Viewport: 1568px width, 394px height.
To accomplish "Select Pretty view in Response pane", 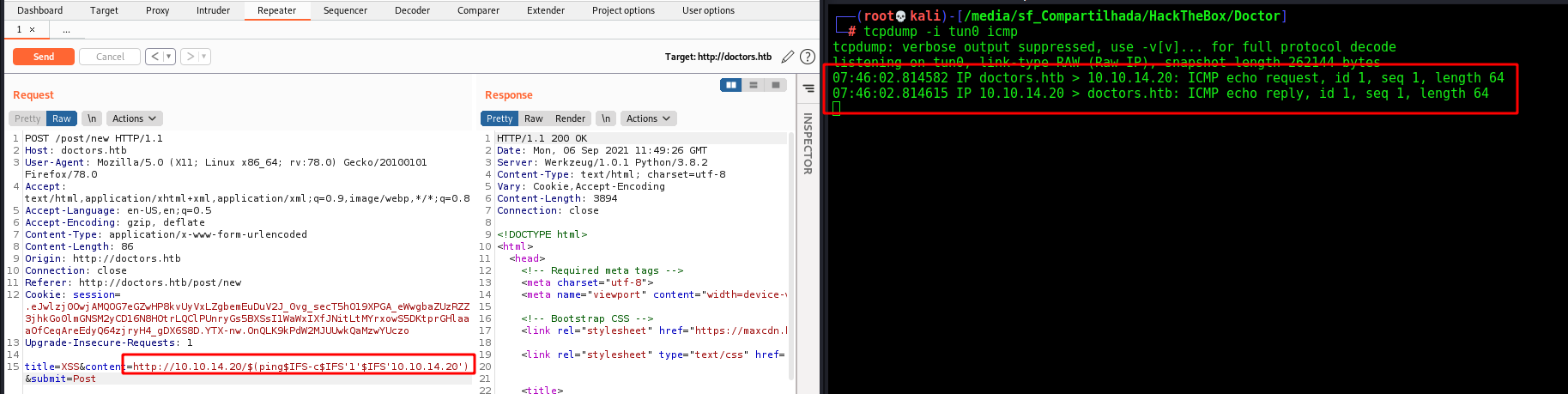I will pos(499,118).
